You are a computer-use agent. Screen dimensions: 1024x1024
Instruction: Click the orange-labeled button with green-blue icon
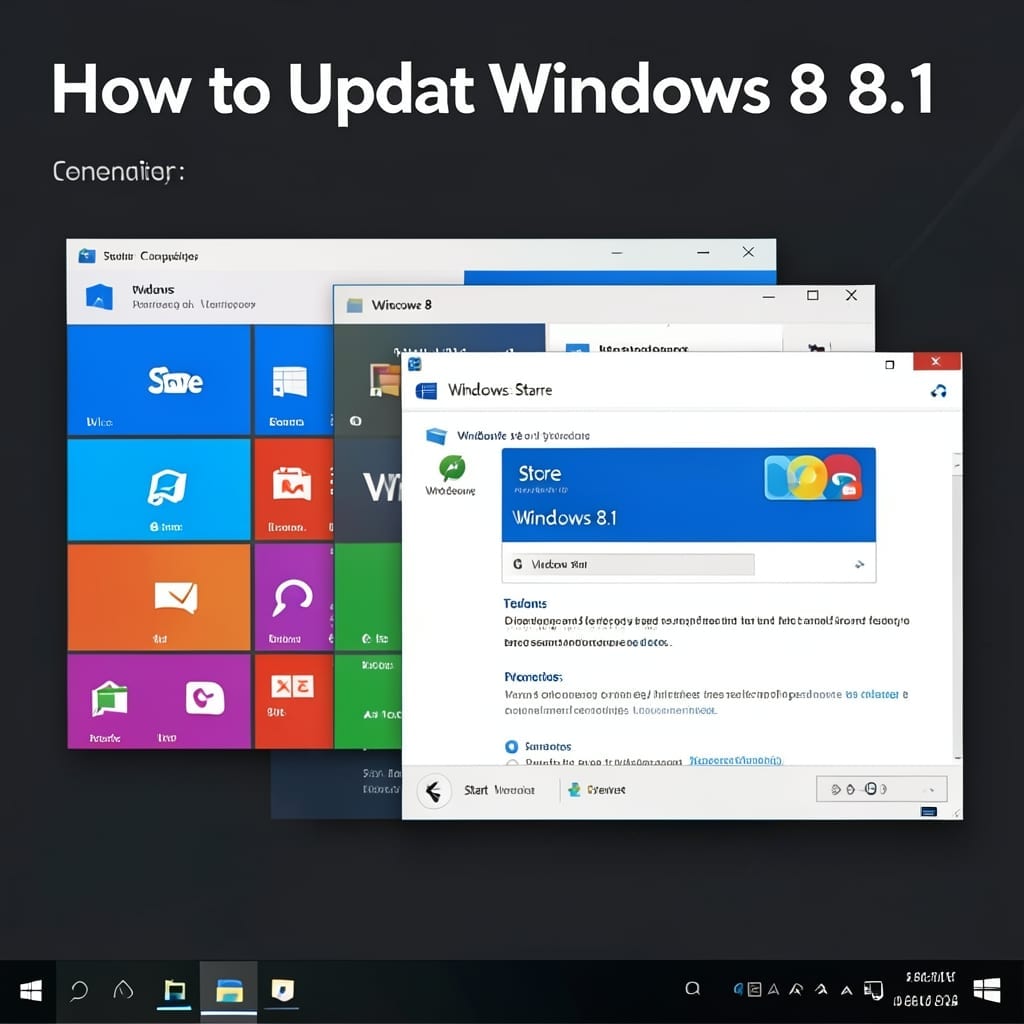coord(596,790)
